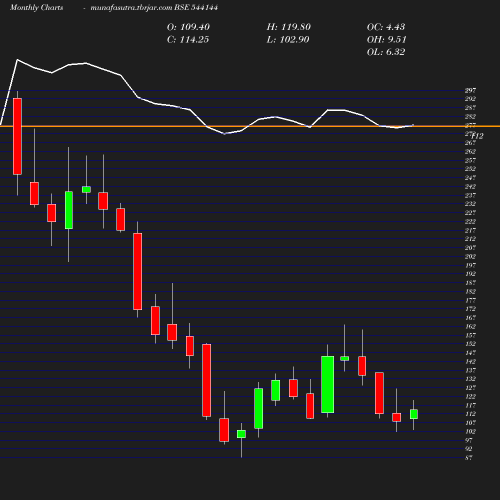Click price axis label 172
This screenshot has height=500, width=500.
tap(470, 309)
